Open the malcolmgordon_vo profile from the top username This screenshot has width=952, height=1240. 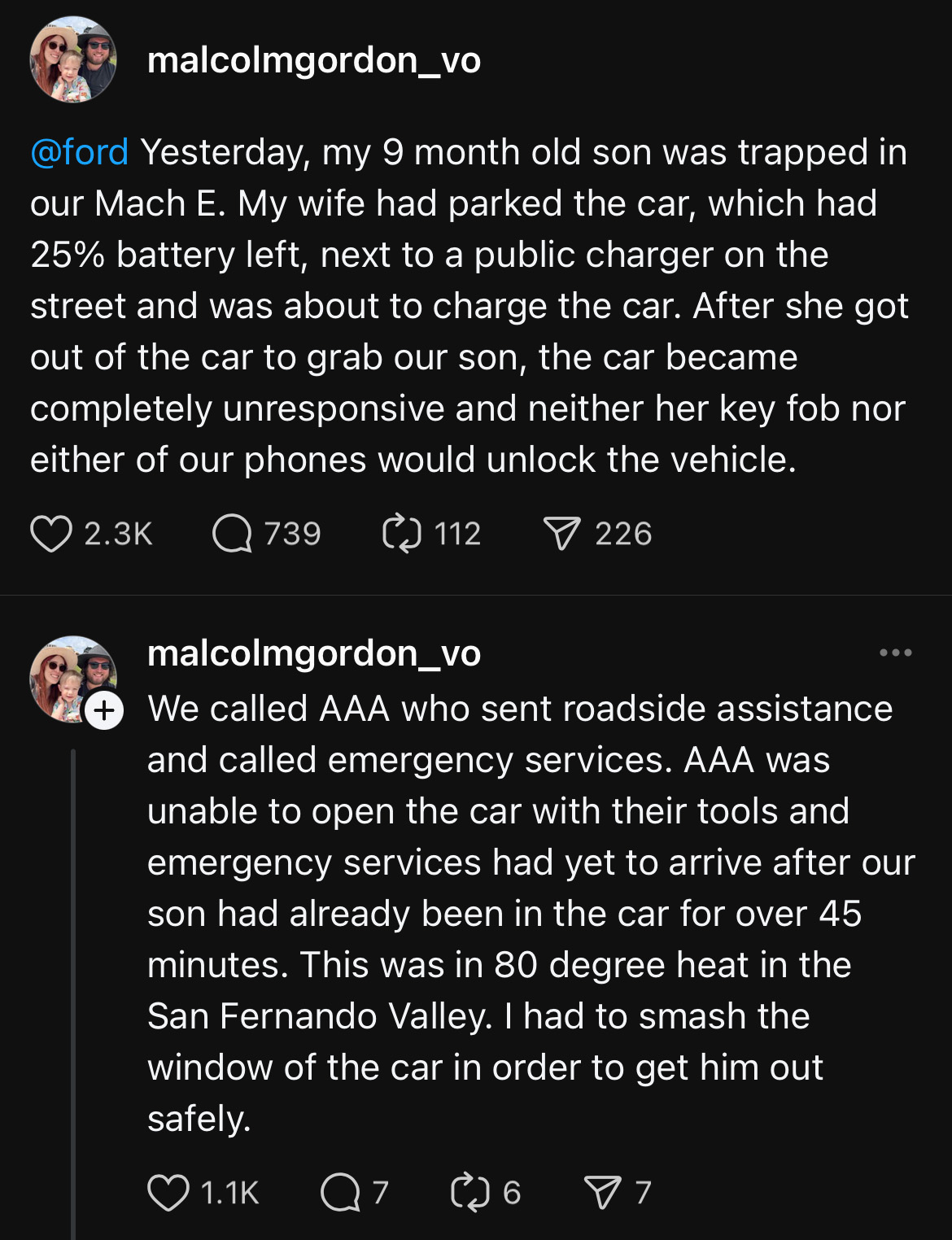tap(314, 60)
